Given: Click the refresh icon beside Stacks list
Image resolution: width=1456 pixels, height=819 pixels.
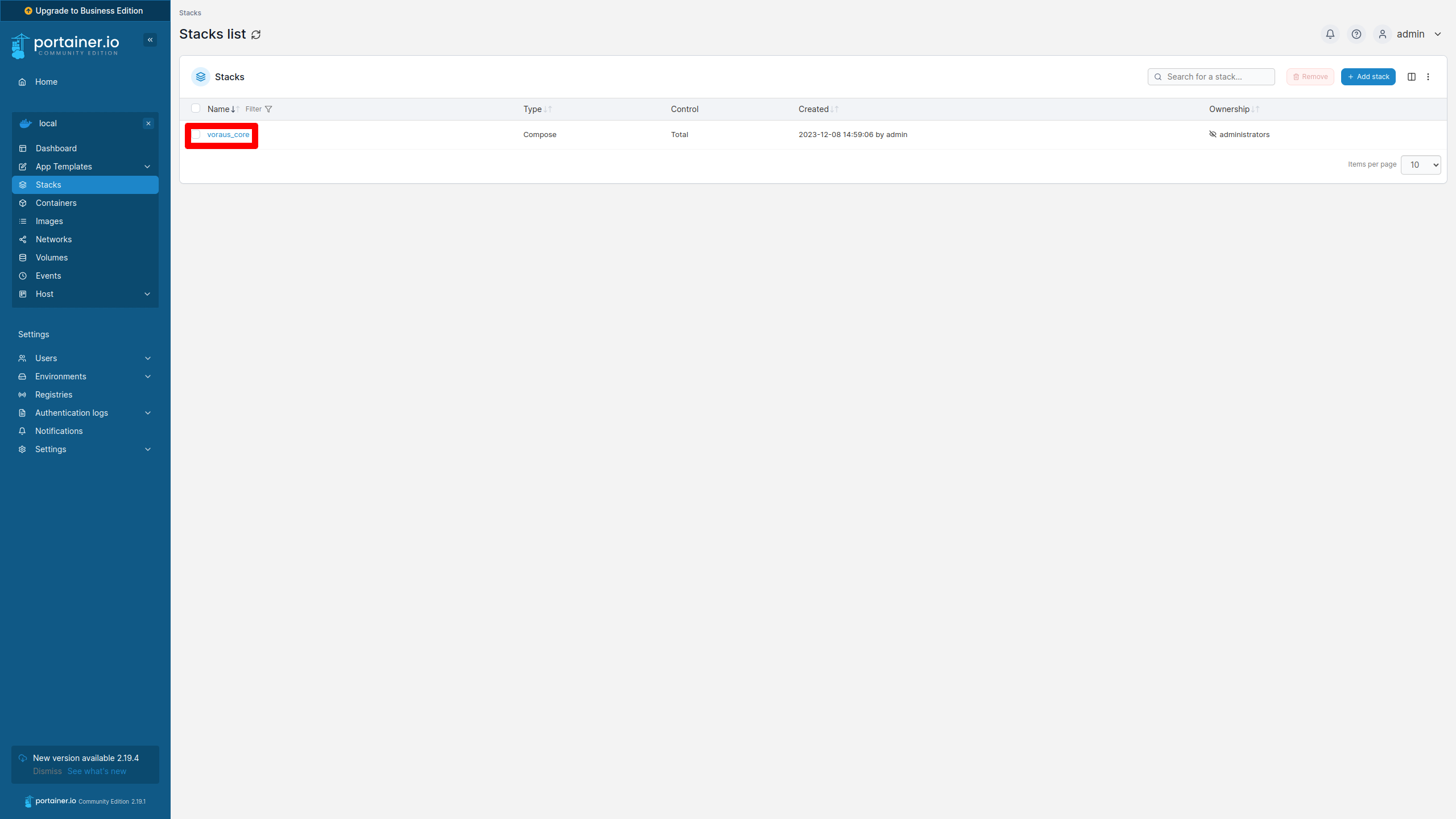Looking at the screenshot, I should [x=256, y=35].
